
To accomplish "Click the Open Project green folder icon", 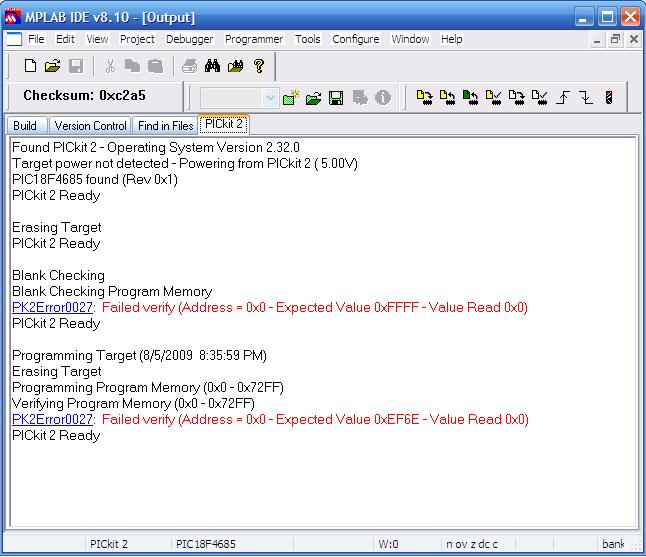I will pyautogui.click(x=313, y=98).
